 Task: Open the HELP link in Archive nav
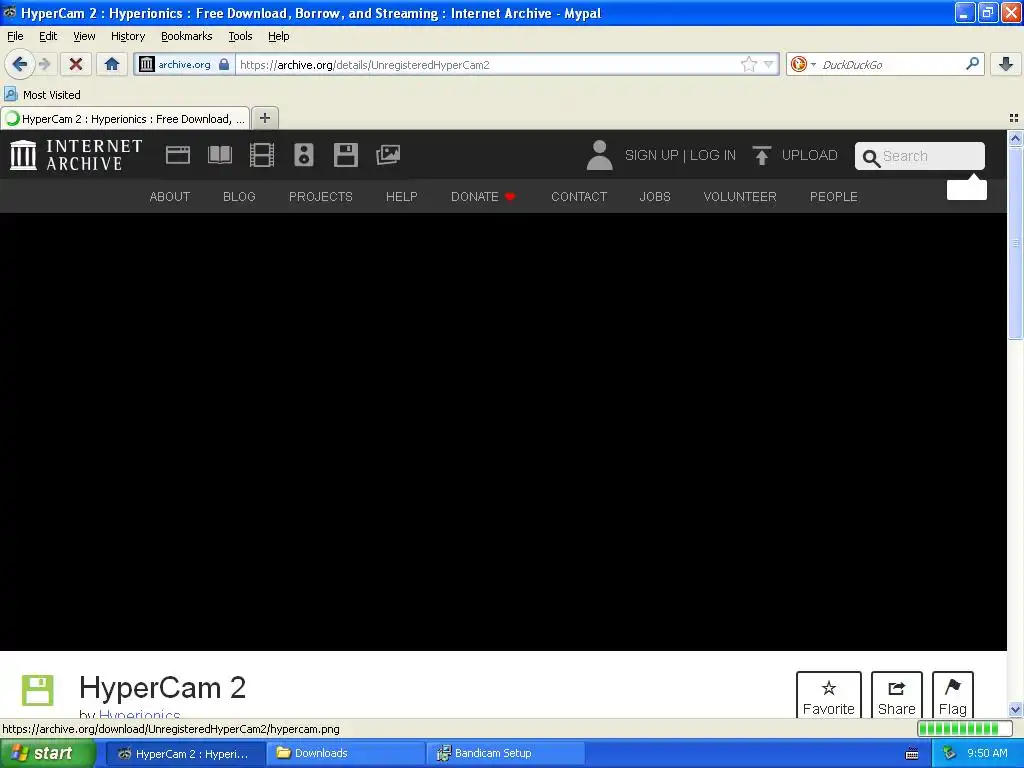pyautogui.click(x=402, y=197)
